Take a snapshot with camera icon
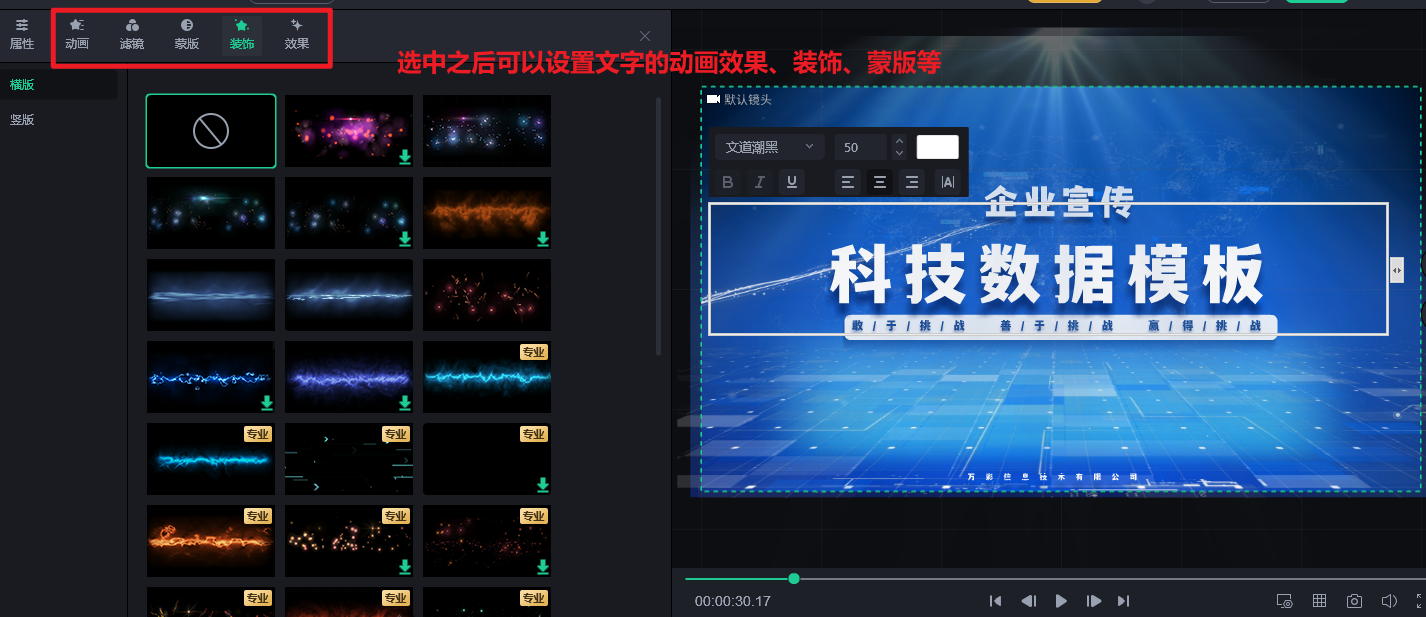Viewport: 1426px width, 617px height. (1354, 601)
